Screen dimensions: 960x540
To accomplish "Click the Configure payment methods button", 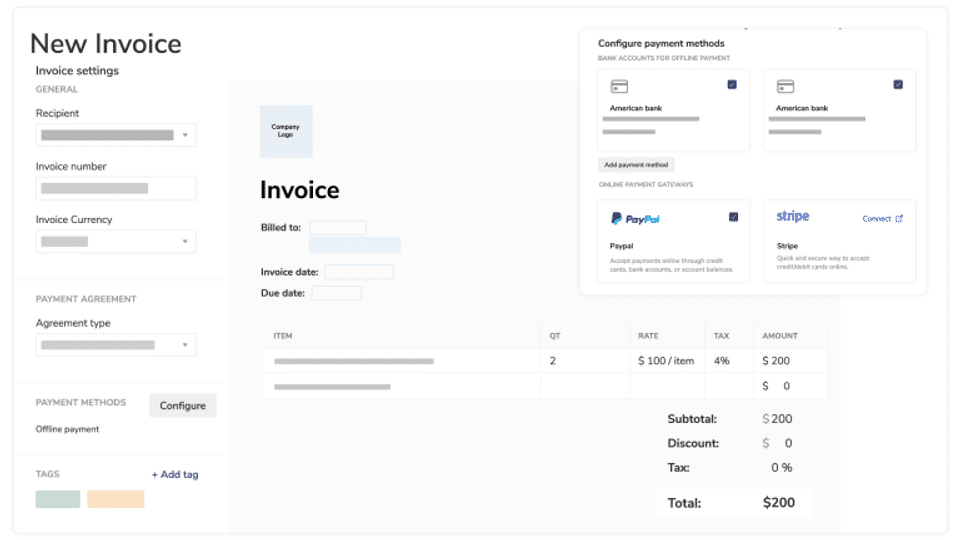I will (x=182, y=405).
